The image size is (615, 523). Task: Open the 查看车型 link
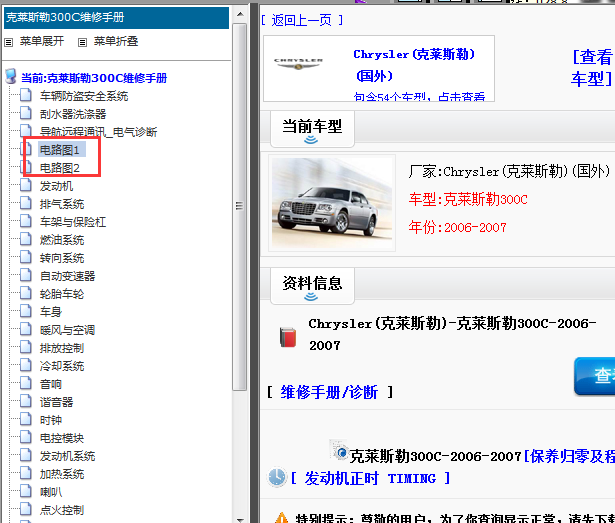(591, 67)
